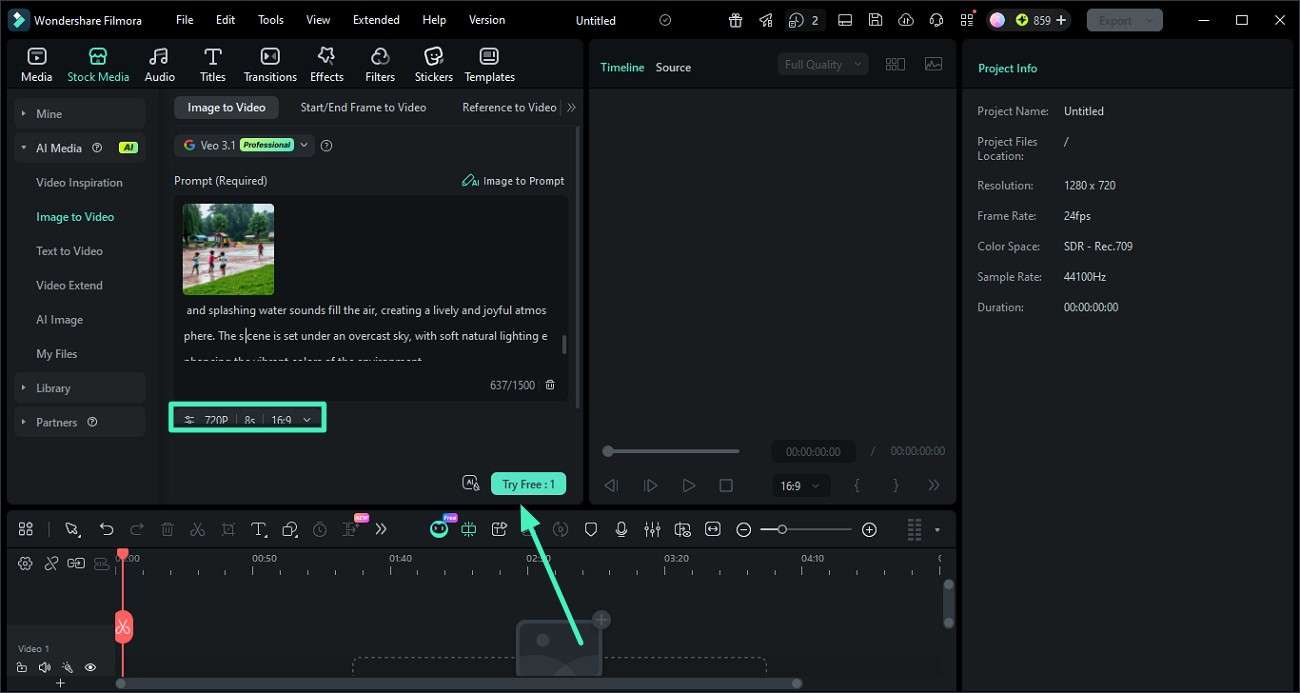Click the microphone voiceover icon

[x=621, y=529]
